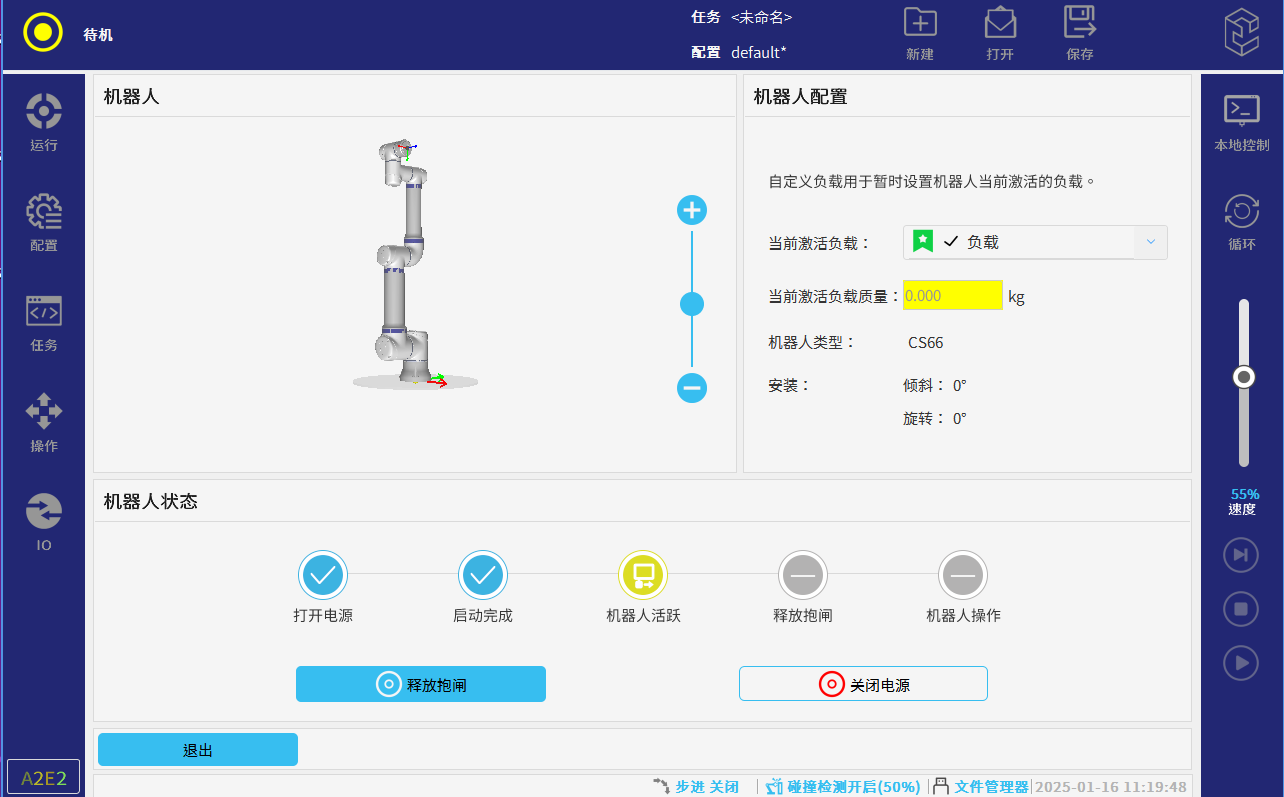Image resolution: width=1284 pixels, height=797 pixels.
Task: Click the 新建 (New) task icon
Action: coord(919,34)
